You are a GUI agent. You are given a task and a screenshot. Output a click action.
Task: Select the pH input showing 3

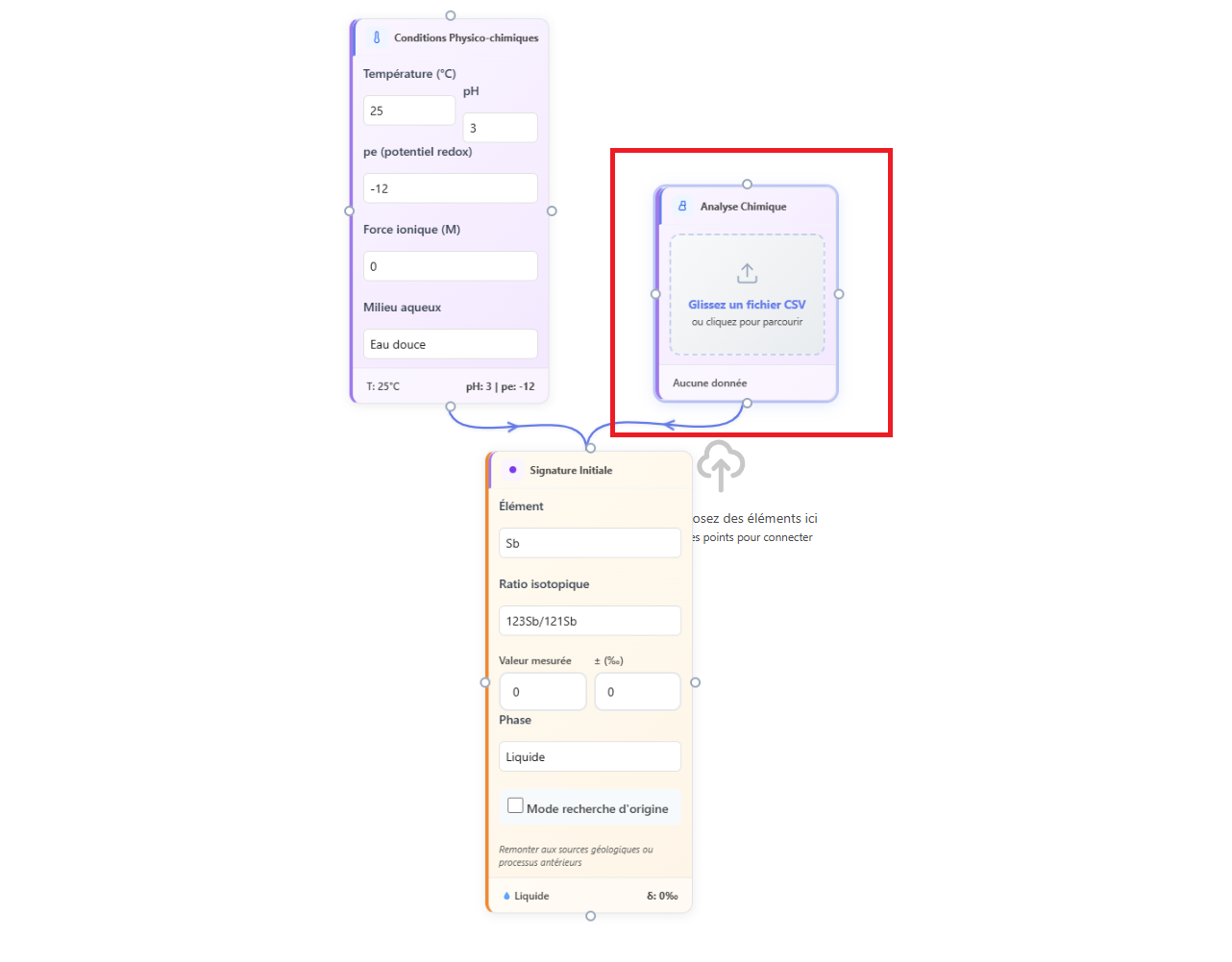[500, 127]
